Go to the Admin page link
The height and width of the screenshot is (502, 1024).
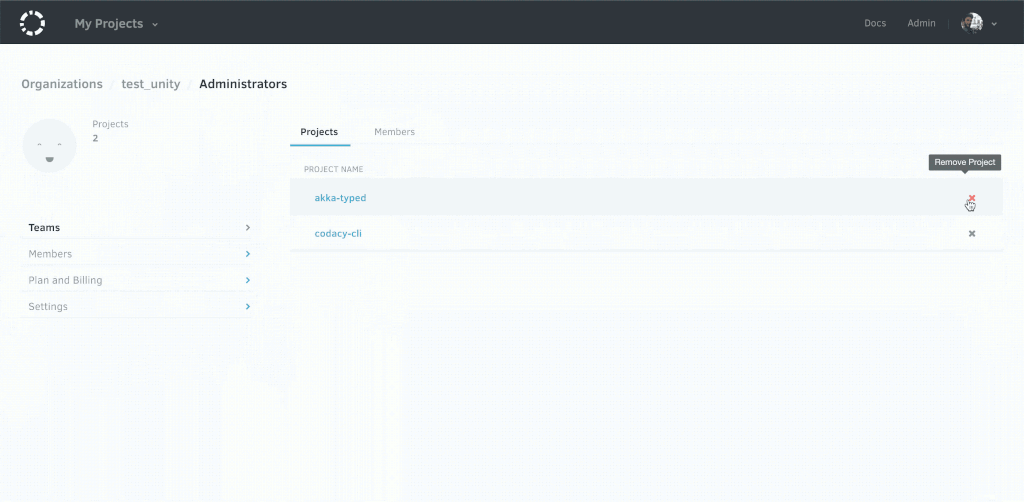(x=921, y=23)
